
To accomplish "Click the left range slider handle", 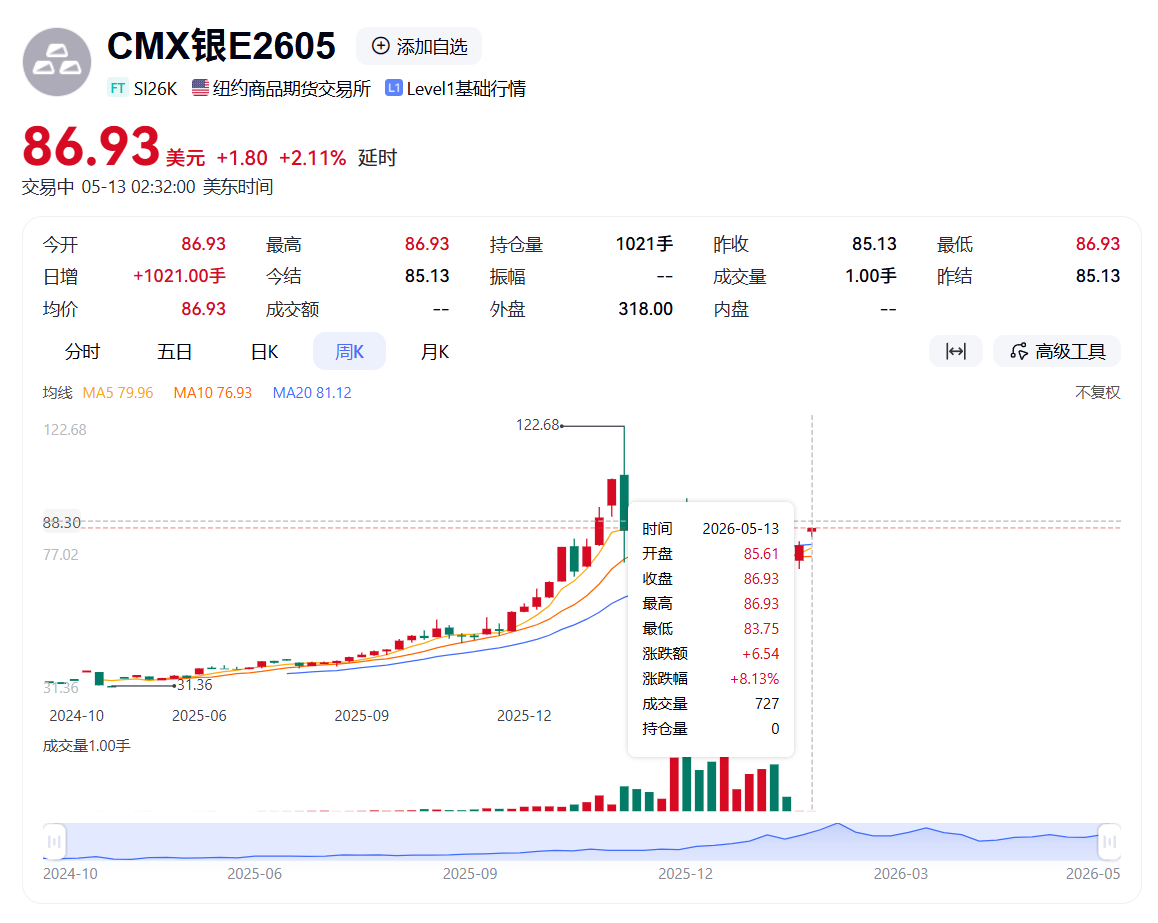I will pyautogui.click(x=54, y=841).
